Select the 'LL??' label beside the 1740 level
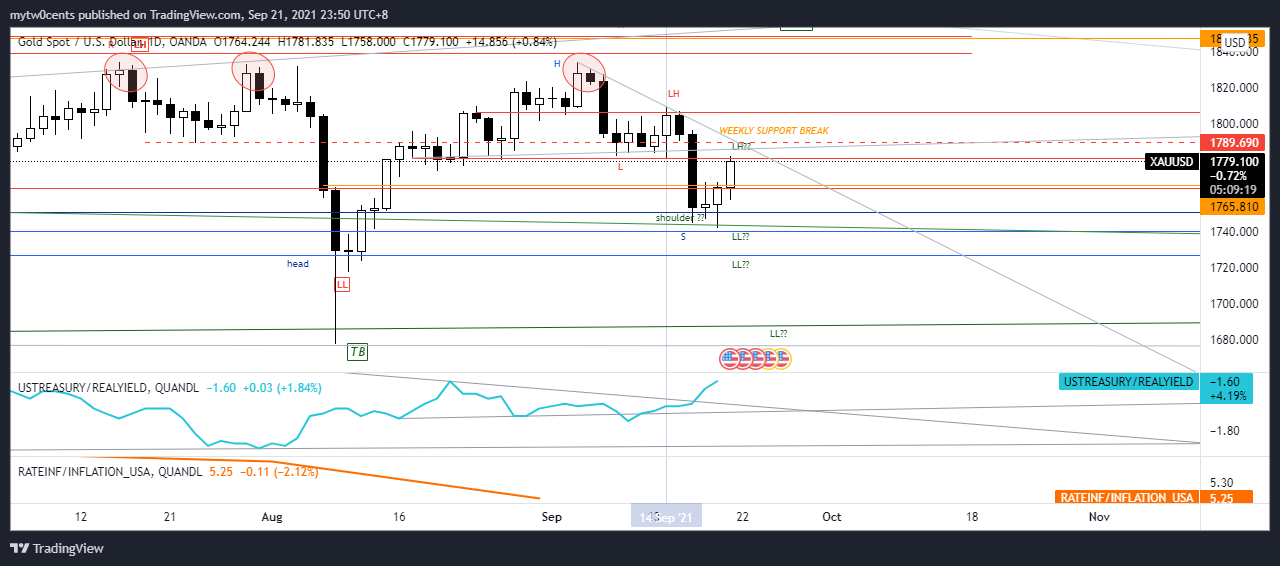Viewport: 1280px width, 566px height. (x=741, y=237)
